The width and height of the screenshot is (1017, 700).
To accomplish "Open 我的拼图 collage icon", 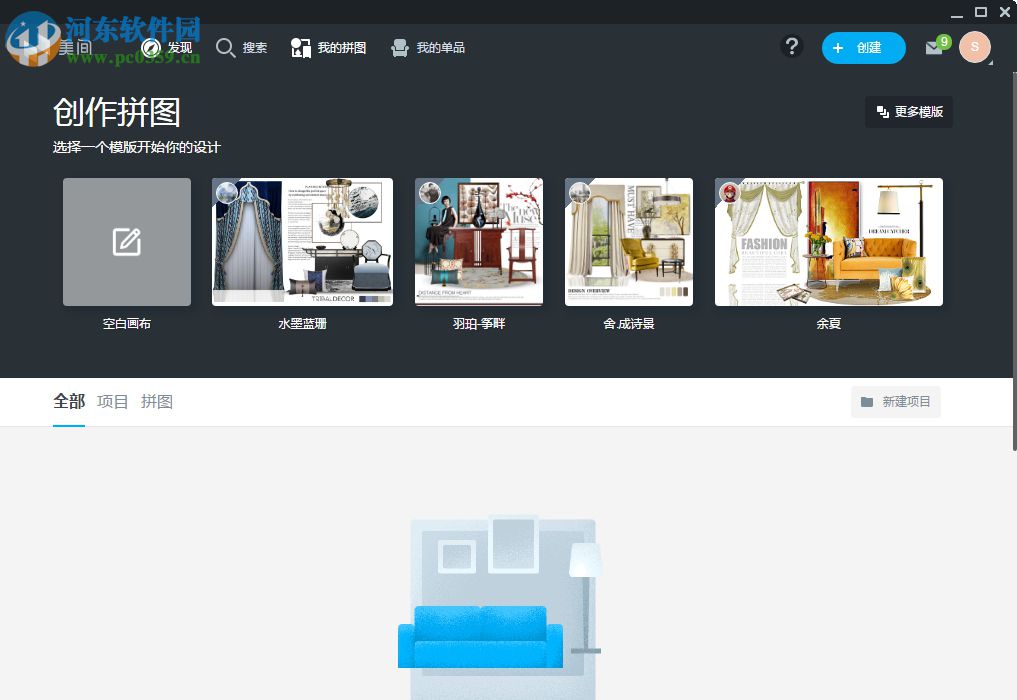I will point(300,48).
